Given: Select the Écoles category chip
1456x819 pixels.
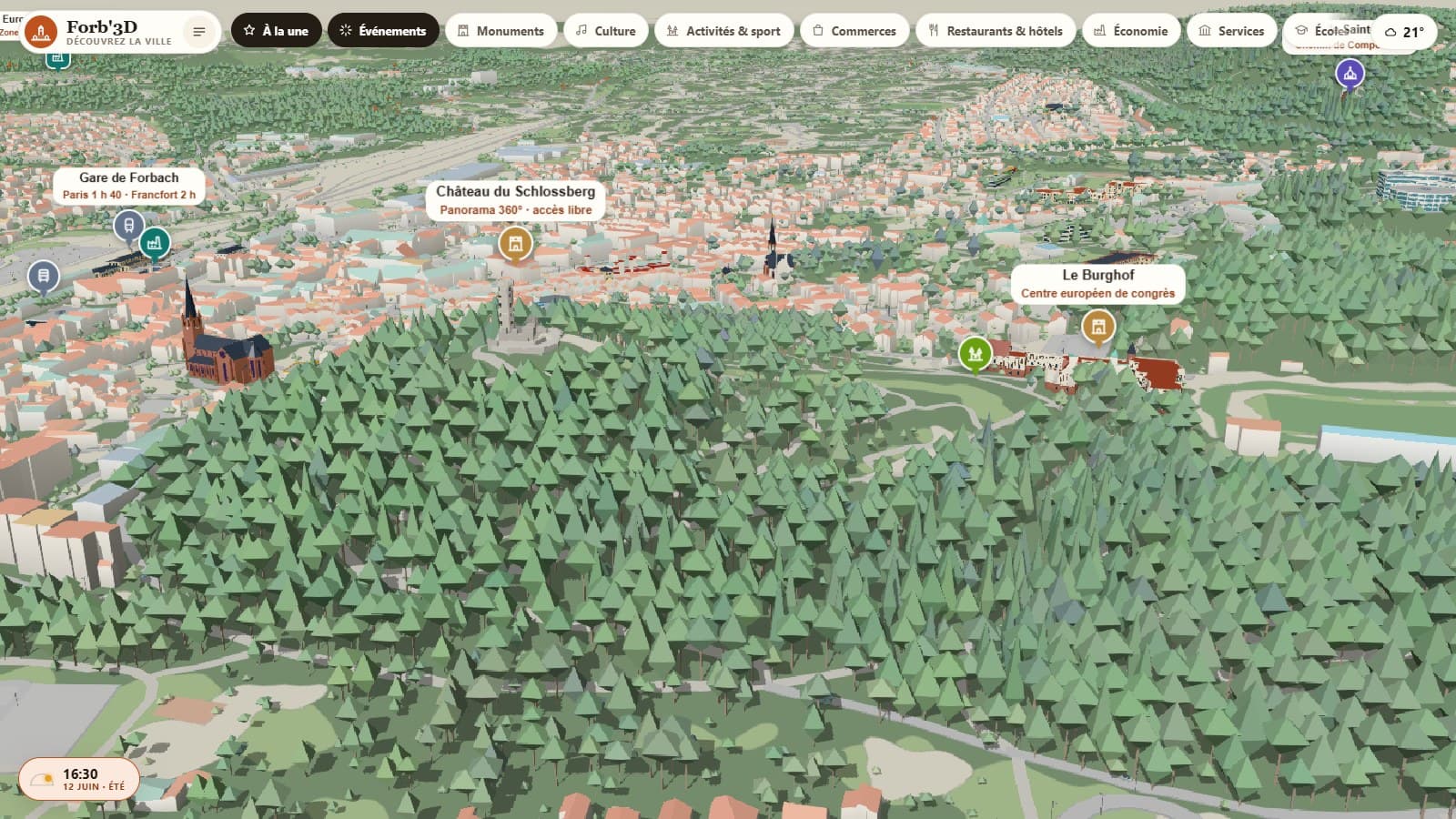Looking at the screenshot, I should (x=1329, y=30).
